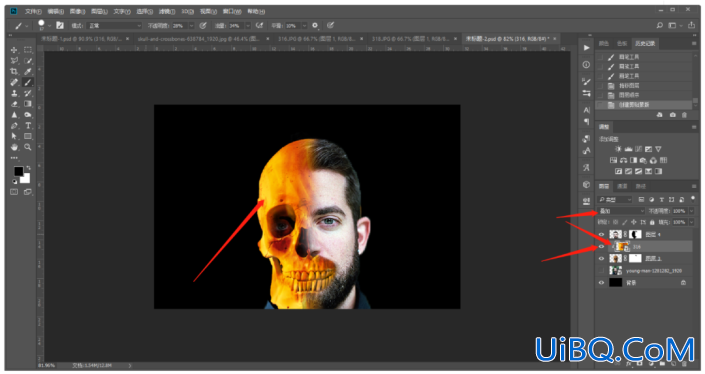Select the Eyedropper tool
Viewport: 705px width, 374px height.
click(28, 71)
